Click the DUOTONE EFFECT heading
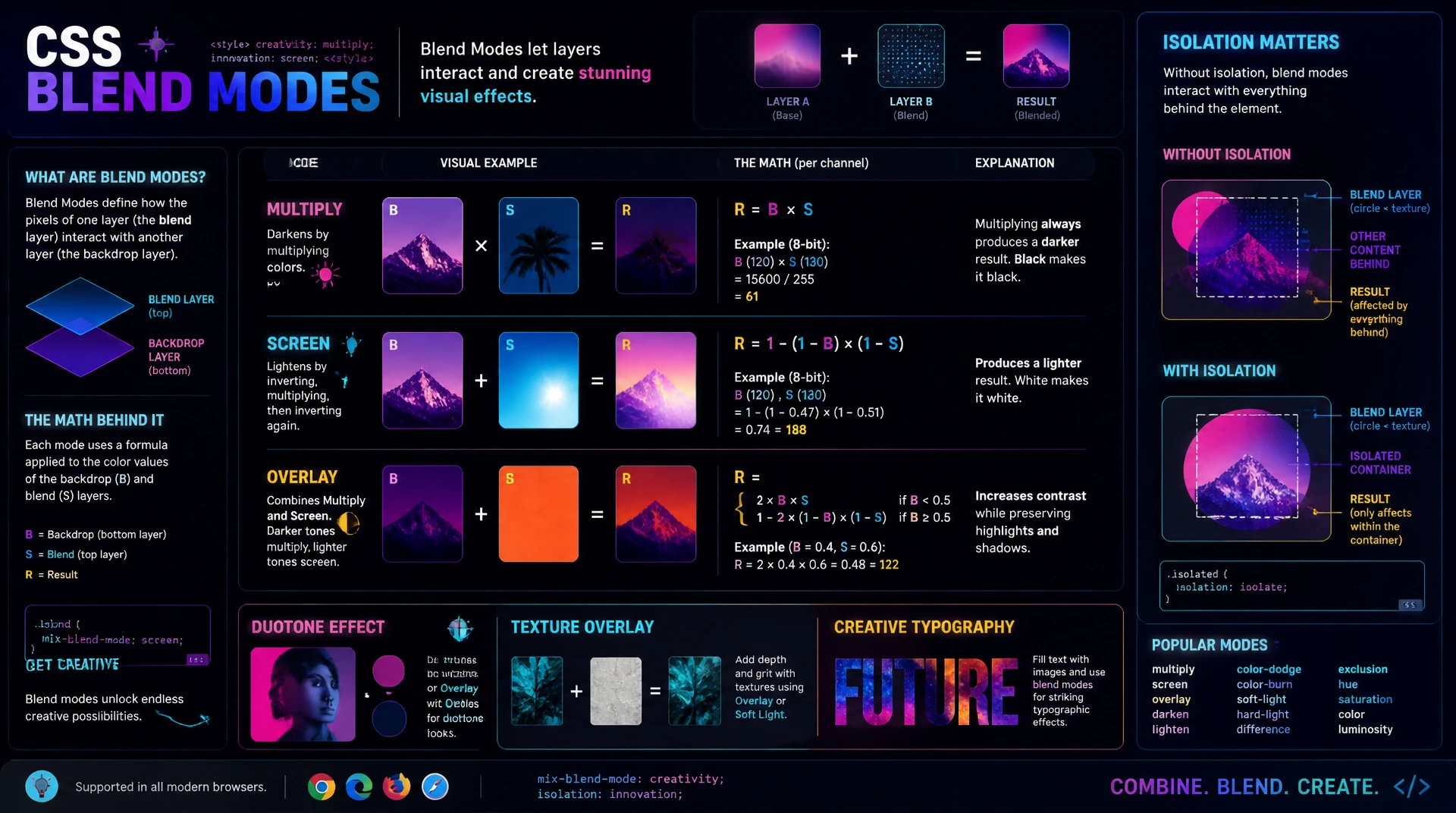1456x813 pixels. coord(318,627)
